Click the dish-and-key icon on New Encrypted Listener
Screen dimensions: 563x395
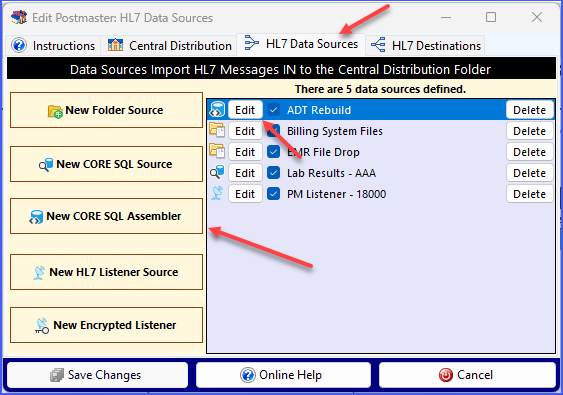coord(42,326)
